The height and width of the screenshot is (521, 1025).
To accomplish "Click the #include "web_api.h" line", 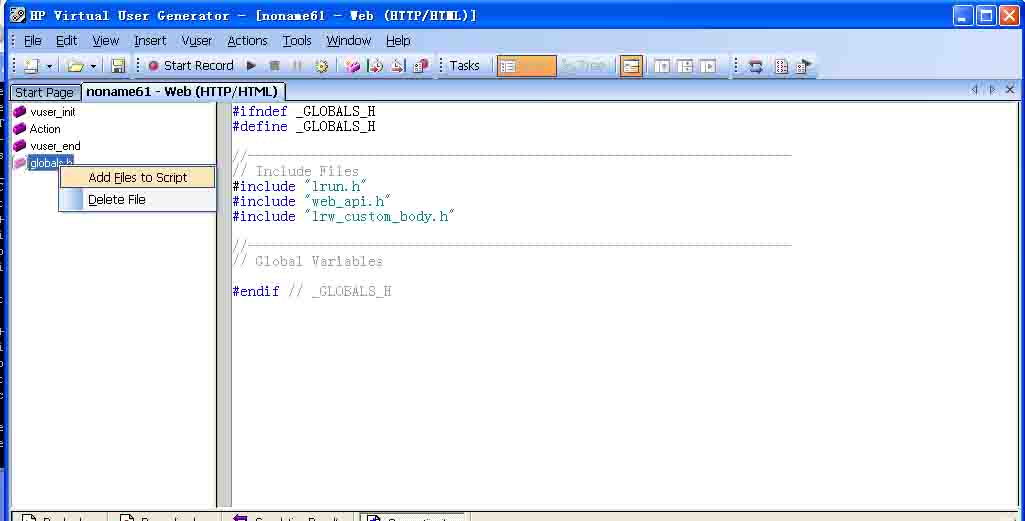I will point(312,201).
